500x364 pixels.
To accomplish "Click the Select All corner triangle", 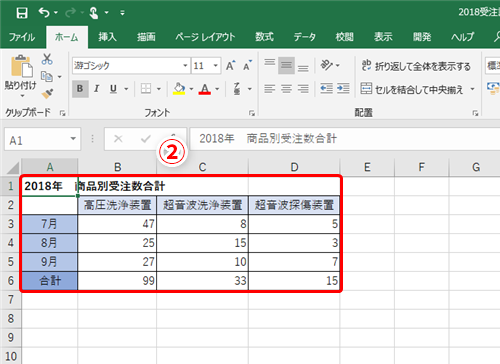I will point(13,167).
